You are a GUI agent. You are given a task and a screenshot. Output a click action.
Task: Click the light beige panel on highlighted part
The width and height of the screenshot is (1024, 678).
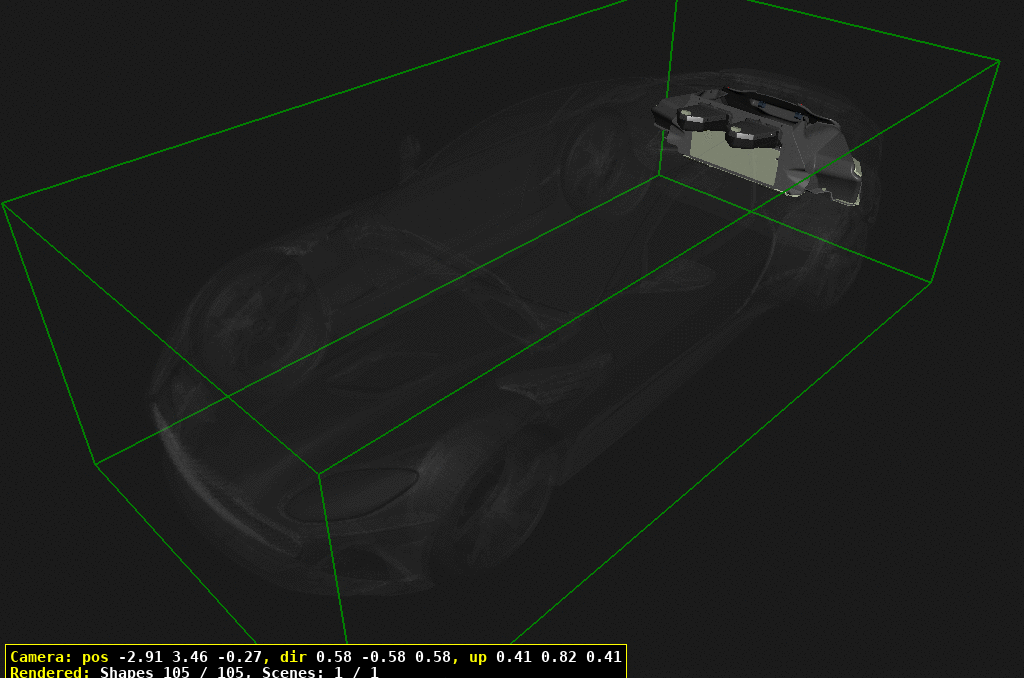[730, 156]
